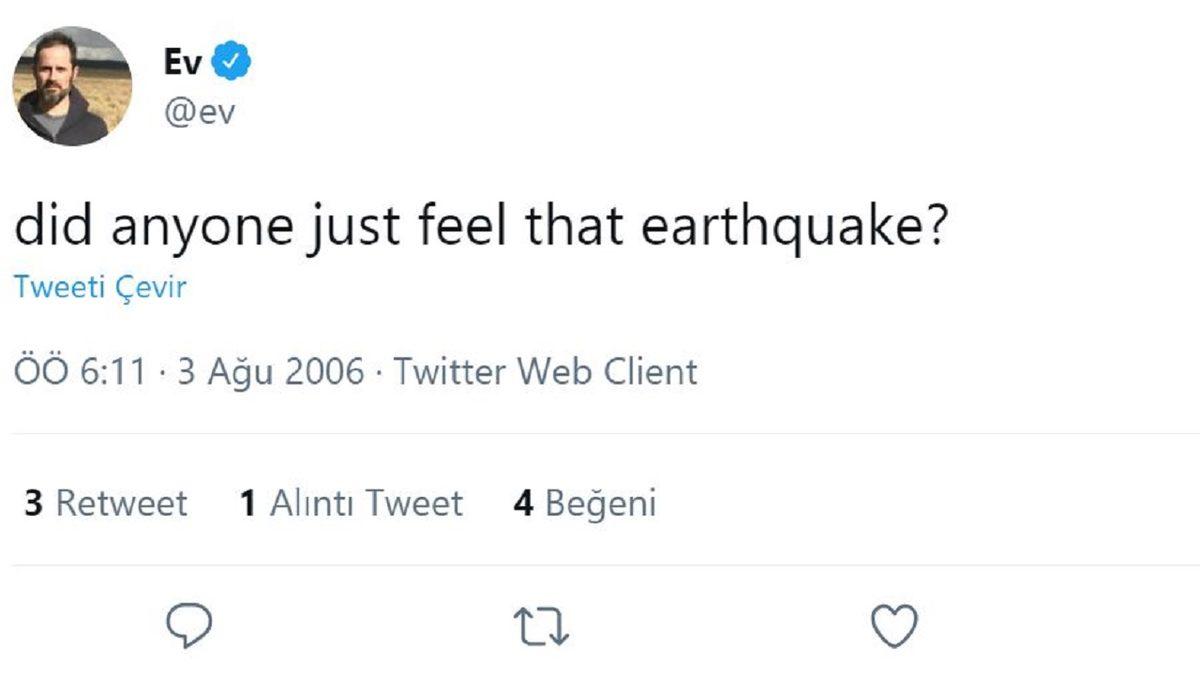Click the reply speech-bubble icon
Screen dimensions: 1200x675
[x=188, y=627]
